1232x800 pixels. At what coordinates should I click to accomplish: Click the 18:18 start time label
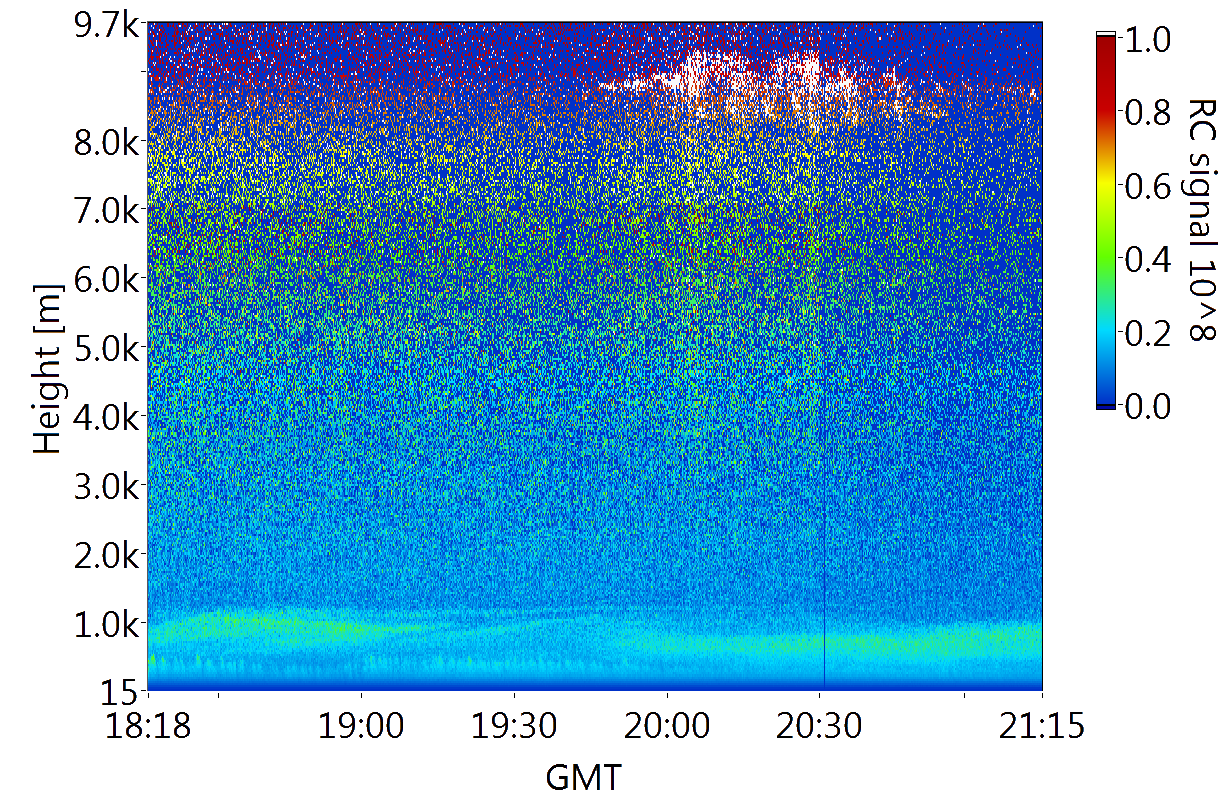148,725
